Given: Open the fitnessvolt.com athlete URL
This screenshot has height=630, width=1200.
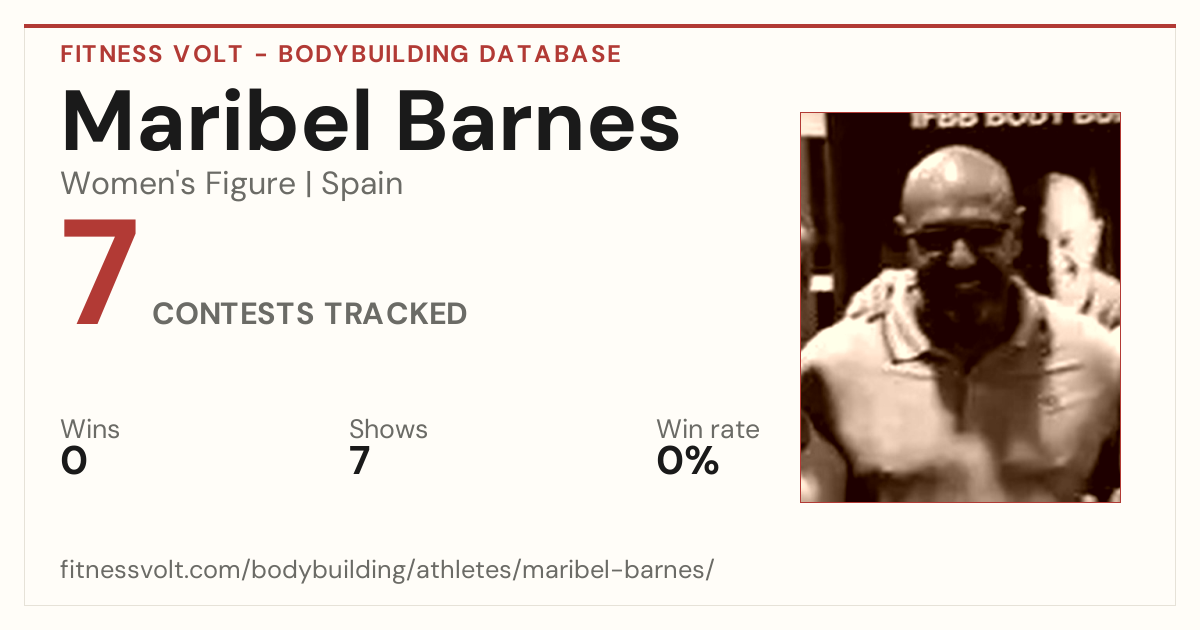Looking at the screenshot, I should (x=388, y=570).
